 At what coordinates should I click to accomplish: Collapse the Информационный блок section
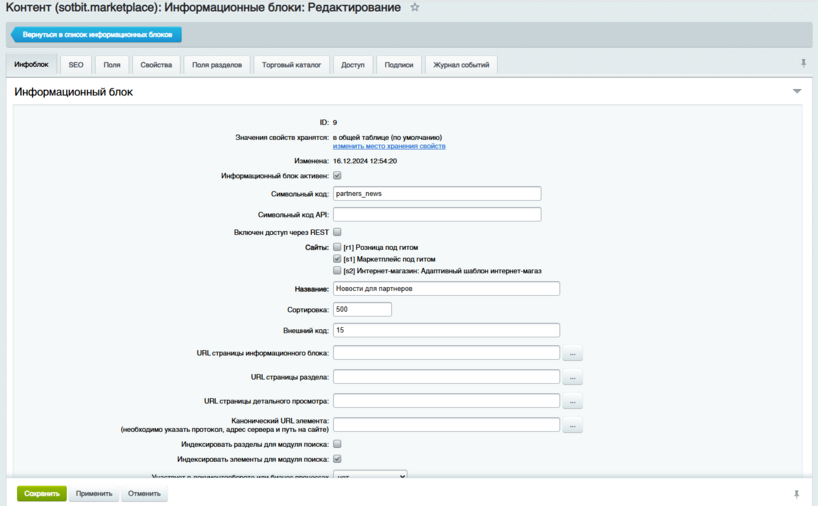(x=797, y=92)
